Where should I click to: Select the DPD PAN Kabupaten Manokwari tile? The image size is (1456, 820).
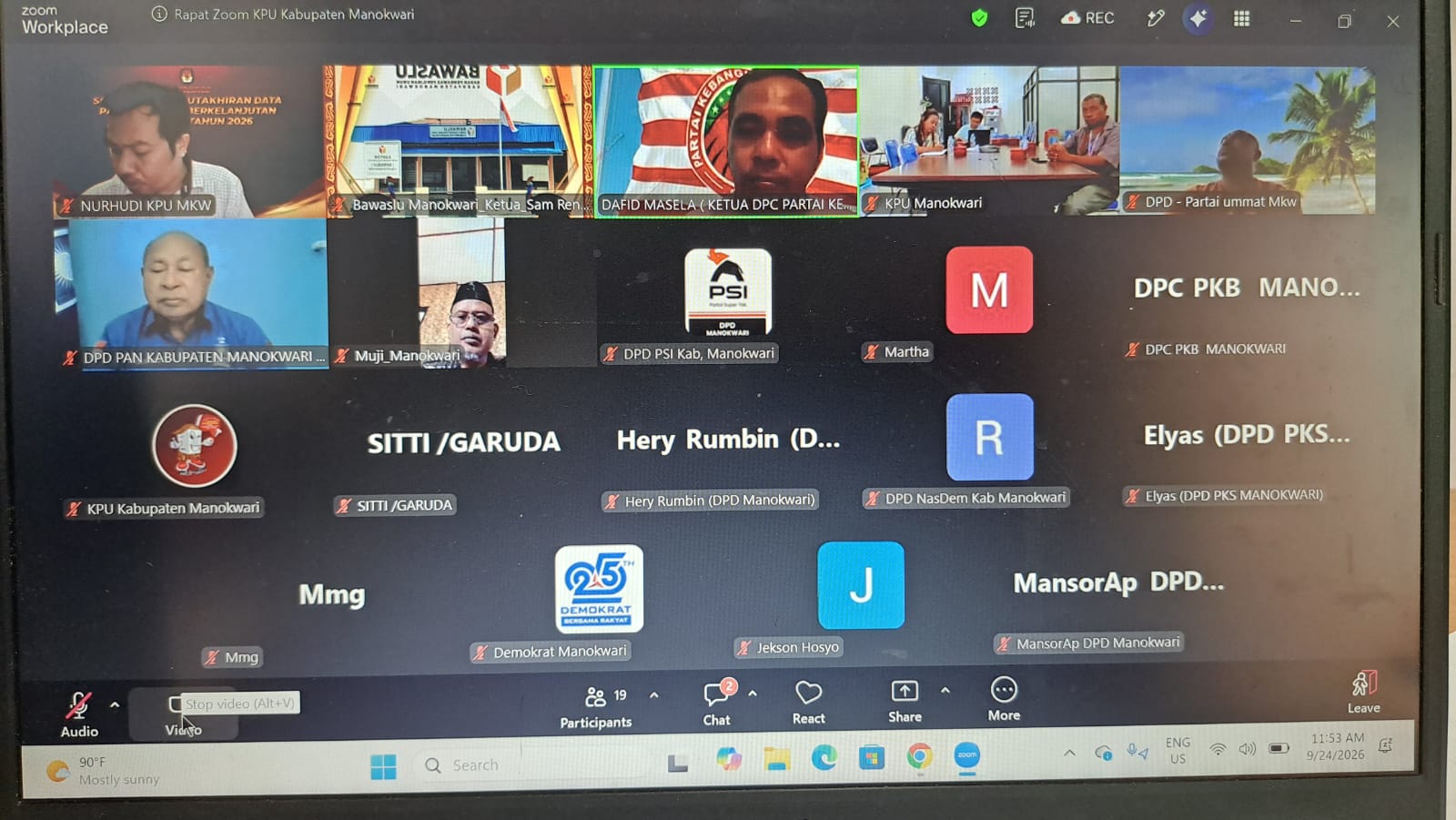pyautogui.click(x=191, y=293)
